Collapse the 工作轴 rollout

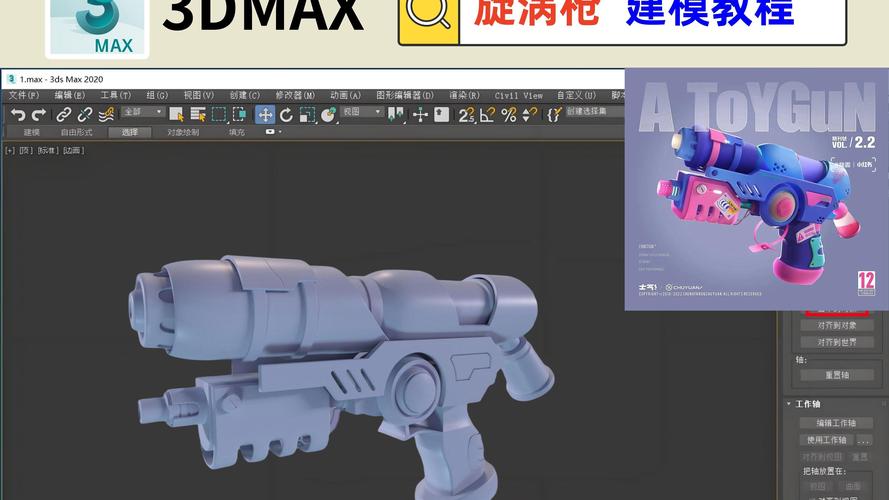[807, 404]
